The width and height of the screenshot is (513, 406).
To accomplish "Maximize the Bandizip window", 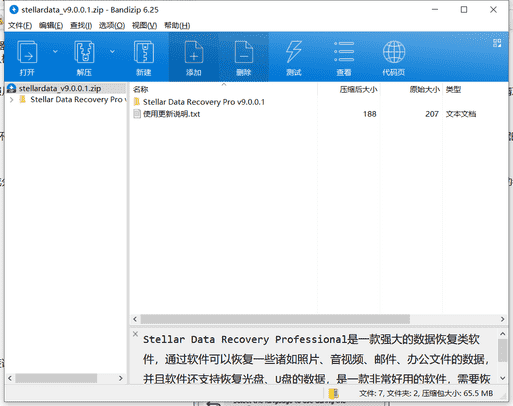I will [464, 10].
